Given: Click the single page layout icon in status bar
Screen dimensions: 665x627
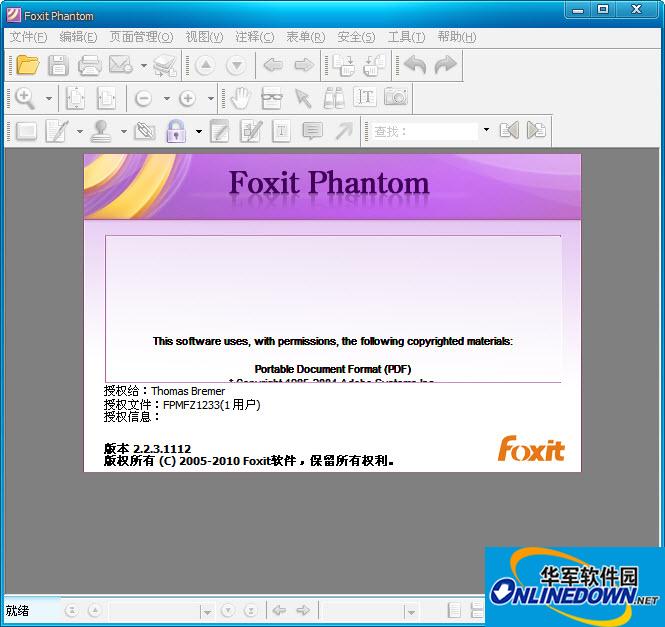Looking at the screenshot, I should (454, 611).
